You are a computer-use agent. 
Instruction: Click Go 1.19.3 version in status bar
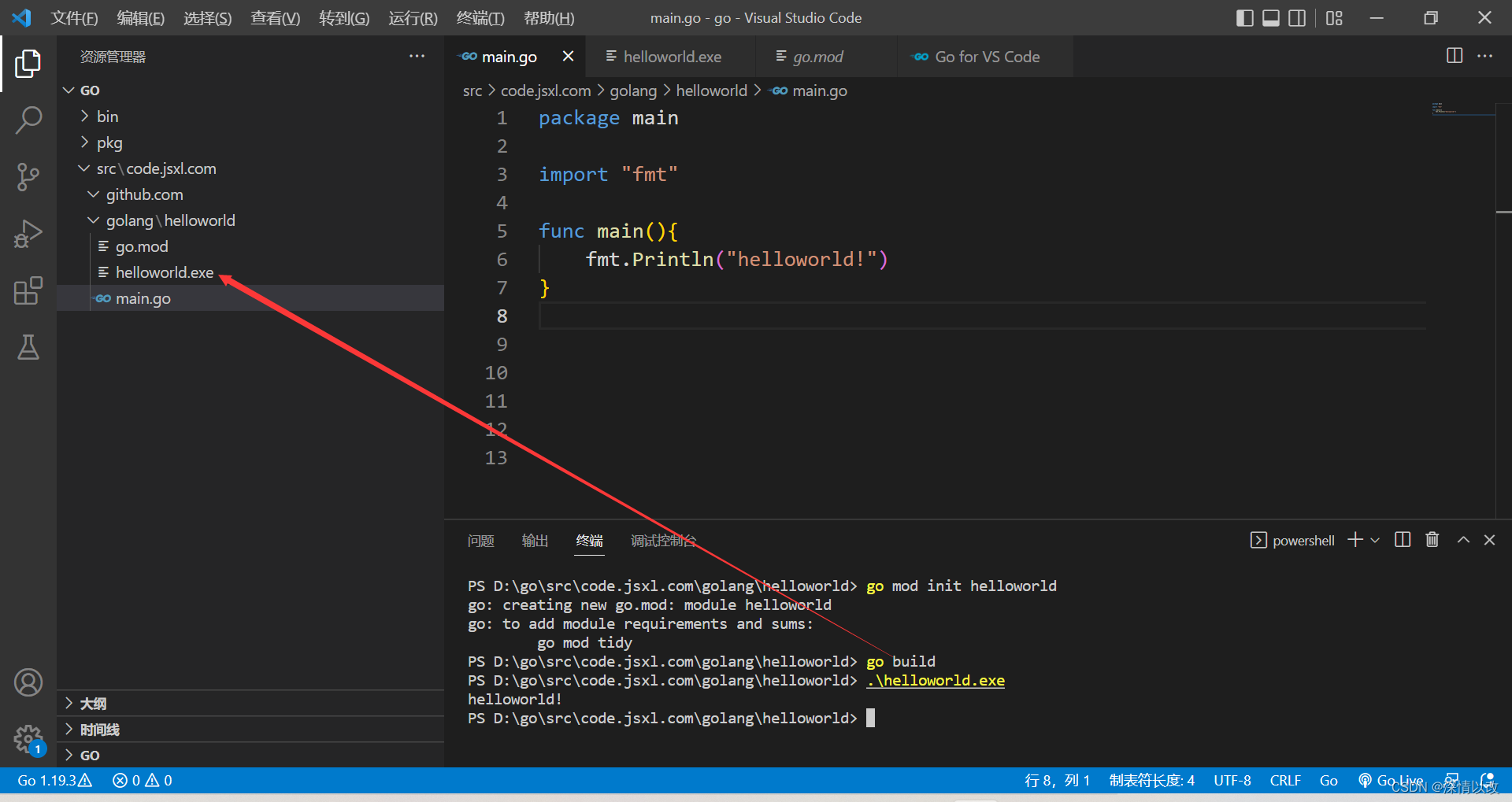54,781
